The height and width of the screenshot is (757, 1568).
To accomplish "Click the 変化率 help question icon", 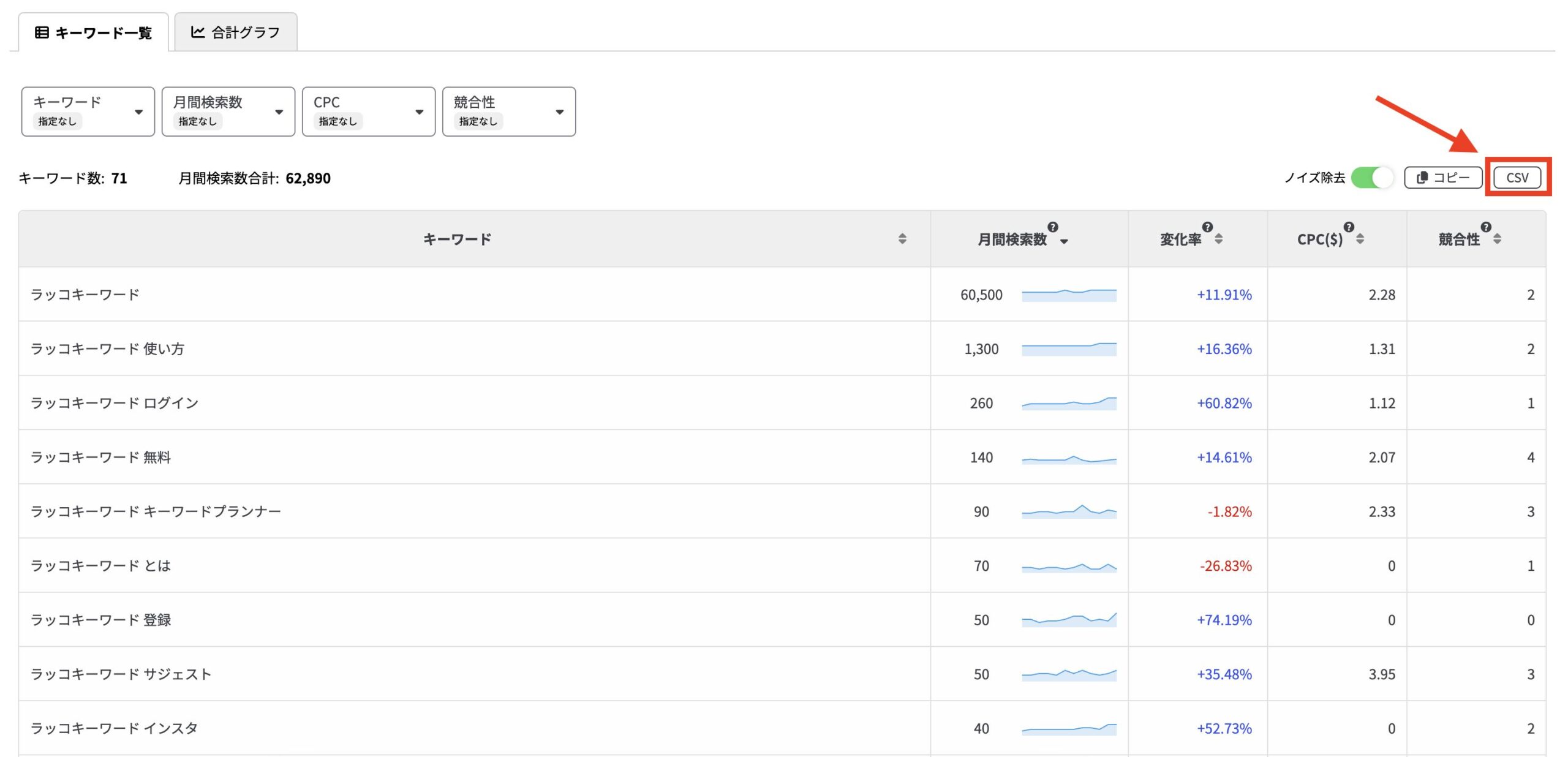I will click(1207, 227).
